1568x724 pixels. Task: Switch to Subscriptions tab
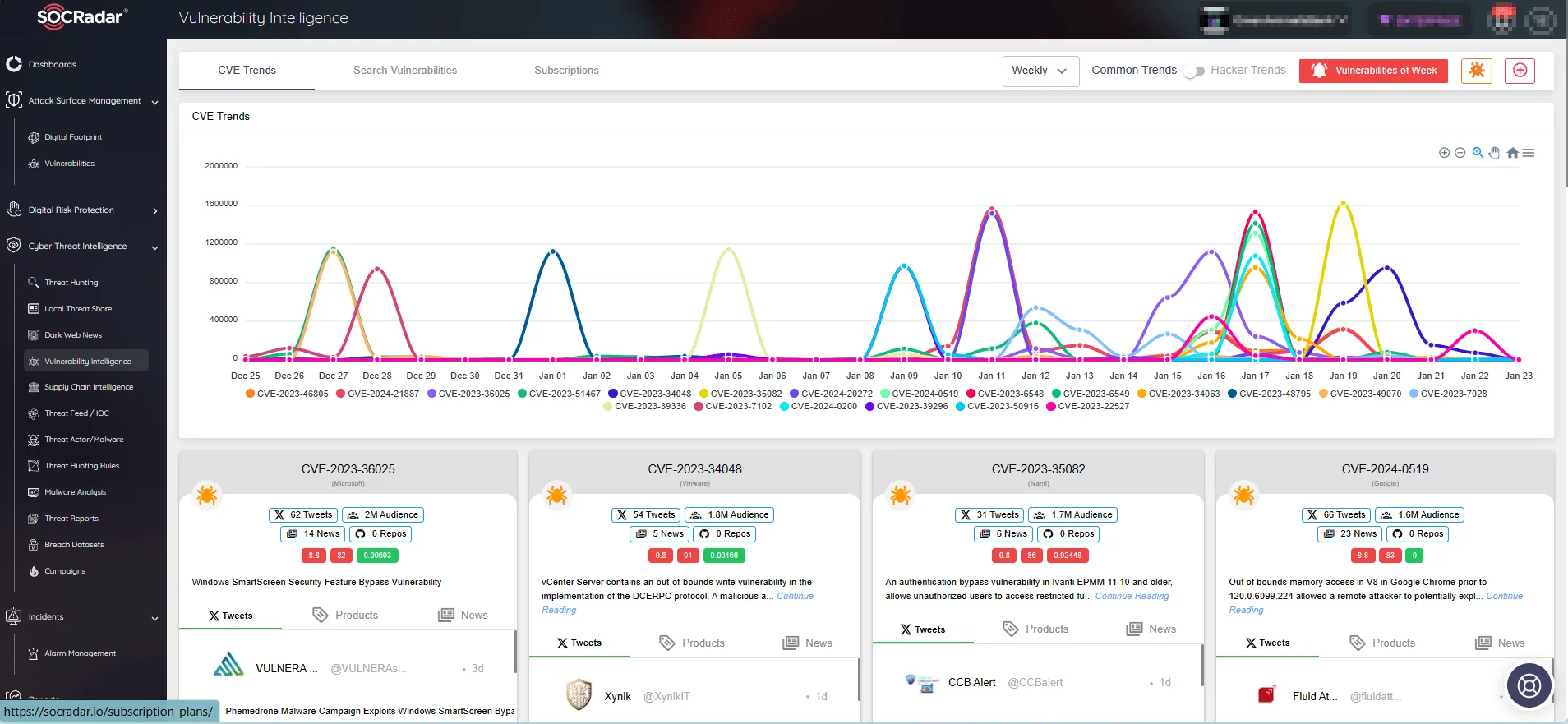click(x=566, y=71)
